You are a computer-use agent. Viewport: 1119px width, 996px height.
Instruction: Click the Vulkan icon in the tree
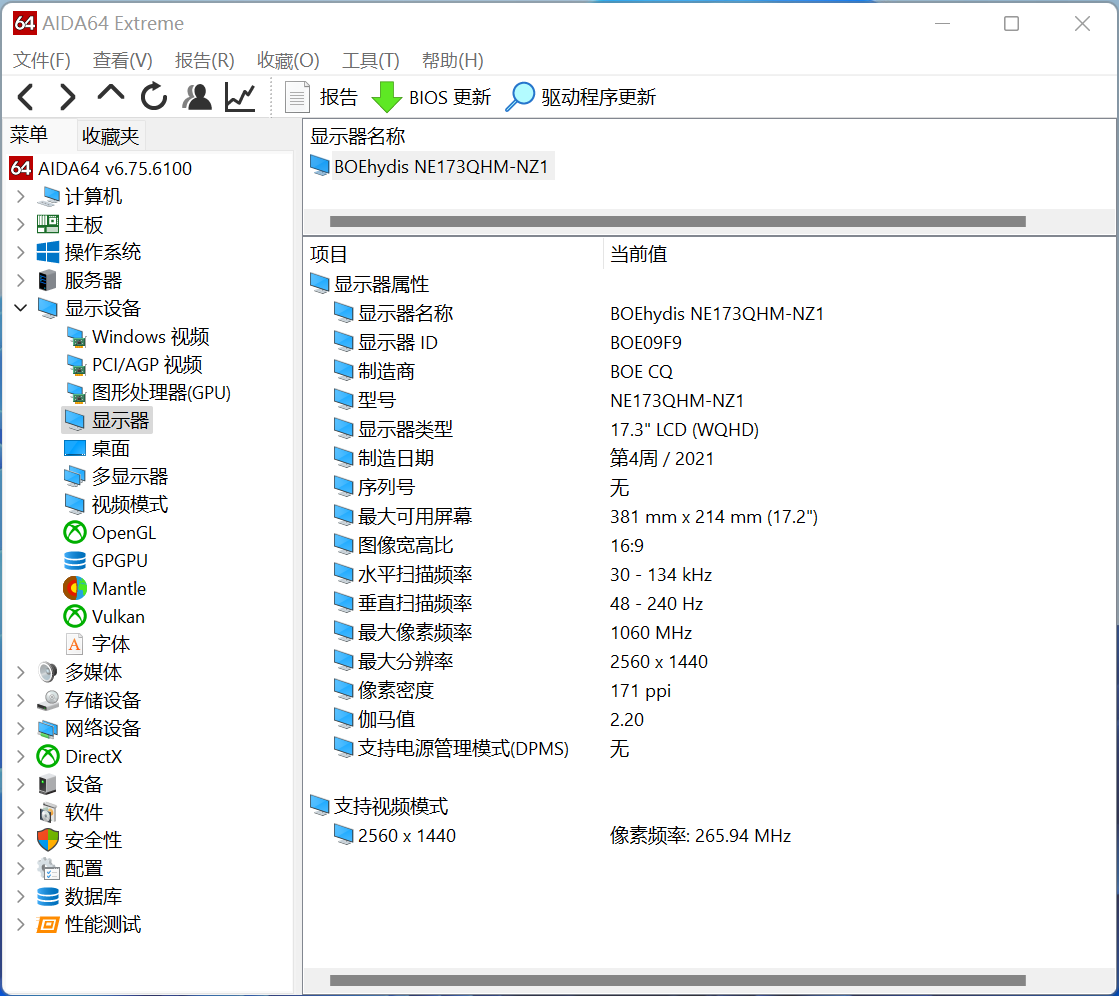(x=75, y=616)
